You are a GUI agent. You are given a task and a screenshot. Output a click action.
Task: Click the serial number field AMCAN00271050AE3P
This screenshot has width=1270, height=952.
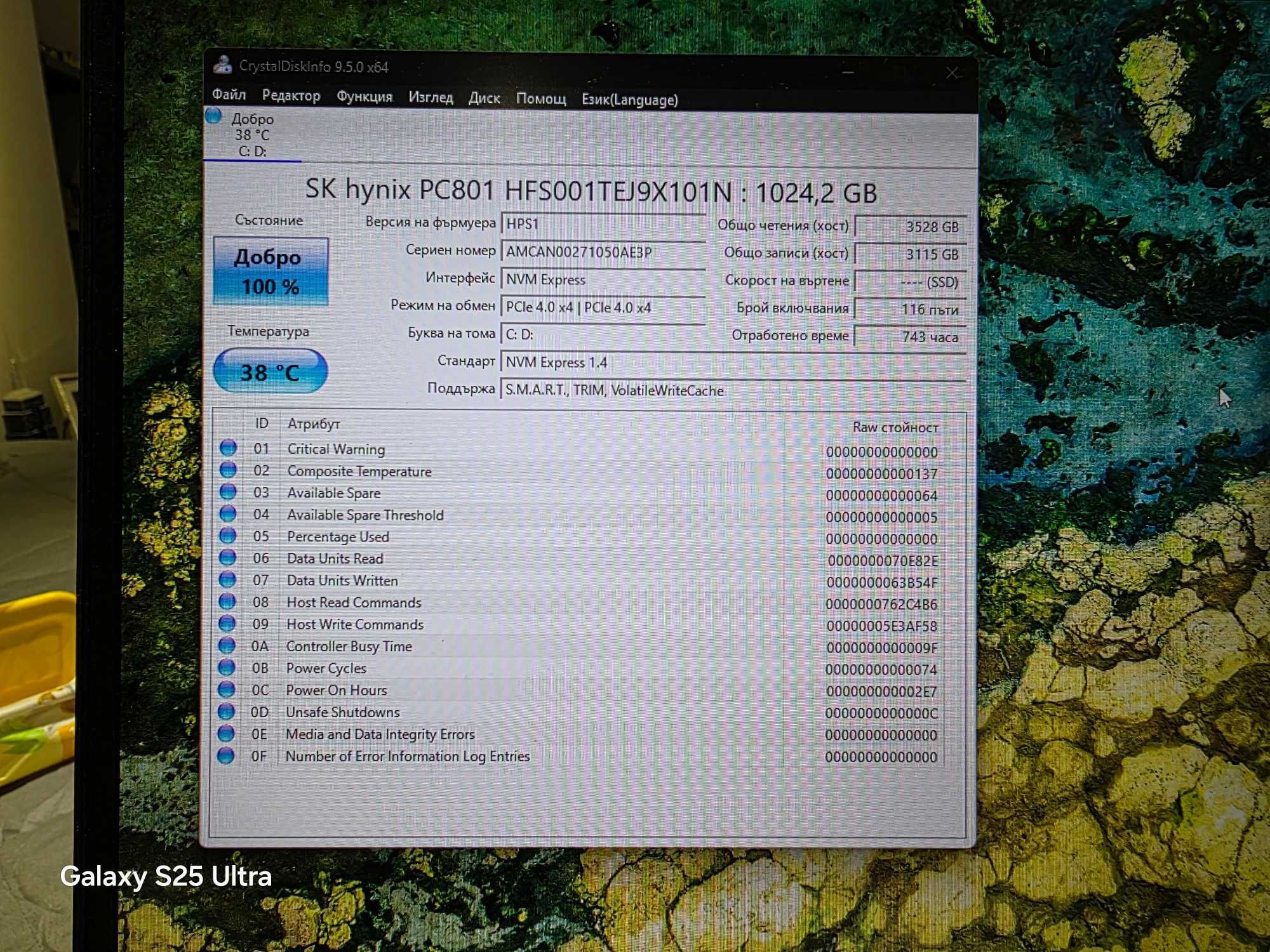[x=603, y=251]
